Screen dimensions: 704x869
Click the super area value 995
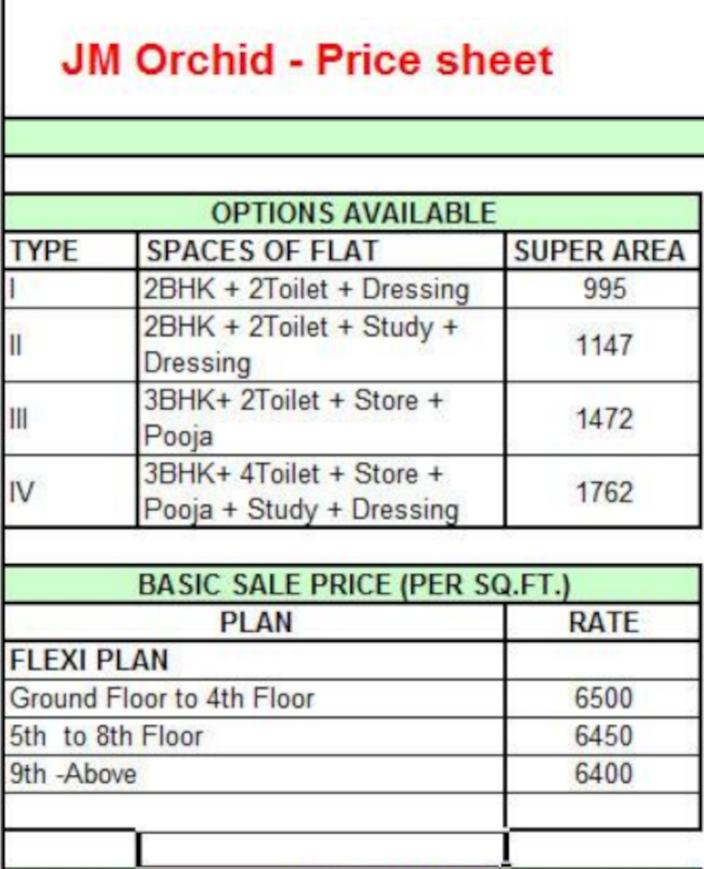pos(604,290)
